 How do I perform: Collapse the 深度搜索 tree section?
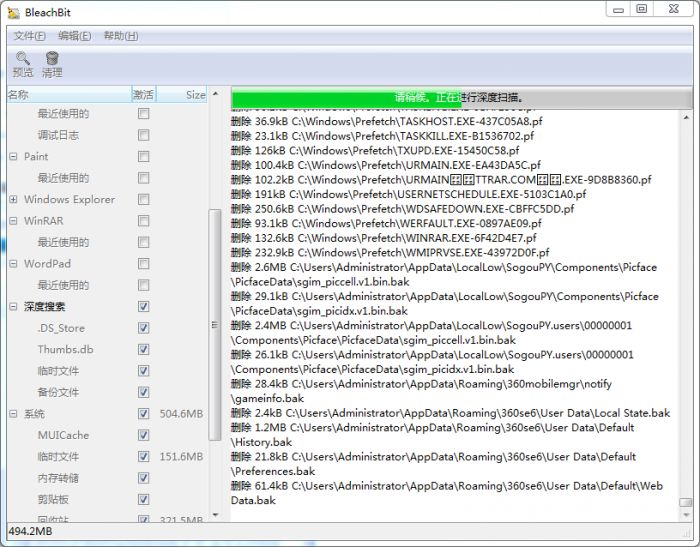click(x=13, y=307)
